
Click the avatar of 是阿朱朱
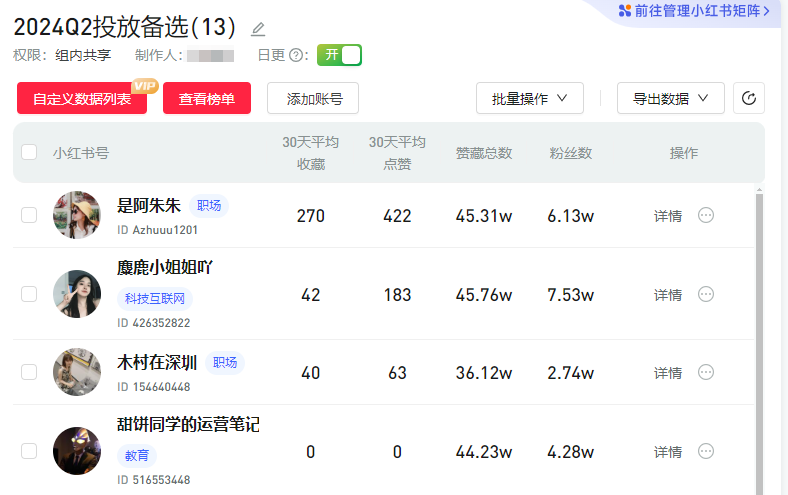(x=77, y=215)
